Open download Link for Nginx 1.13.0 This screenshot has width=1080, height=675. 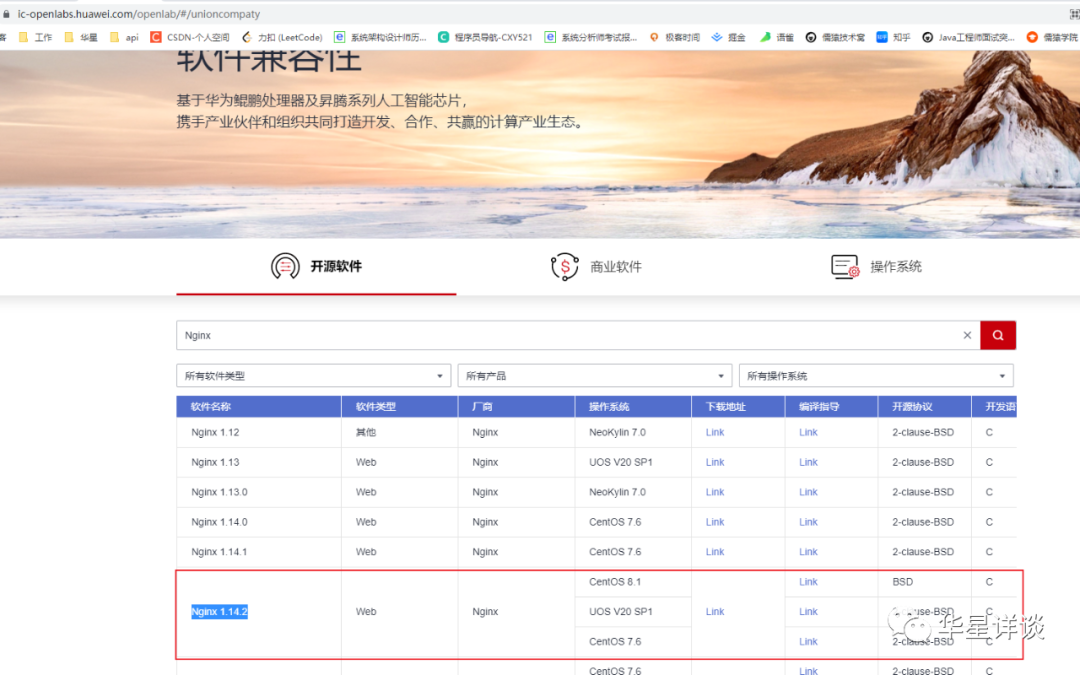click(x=715, y=492)
